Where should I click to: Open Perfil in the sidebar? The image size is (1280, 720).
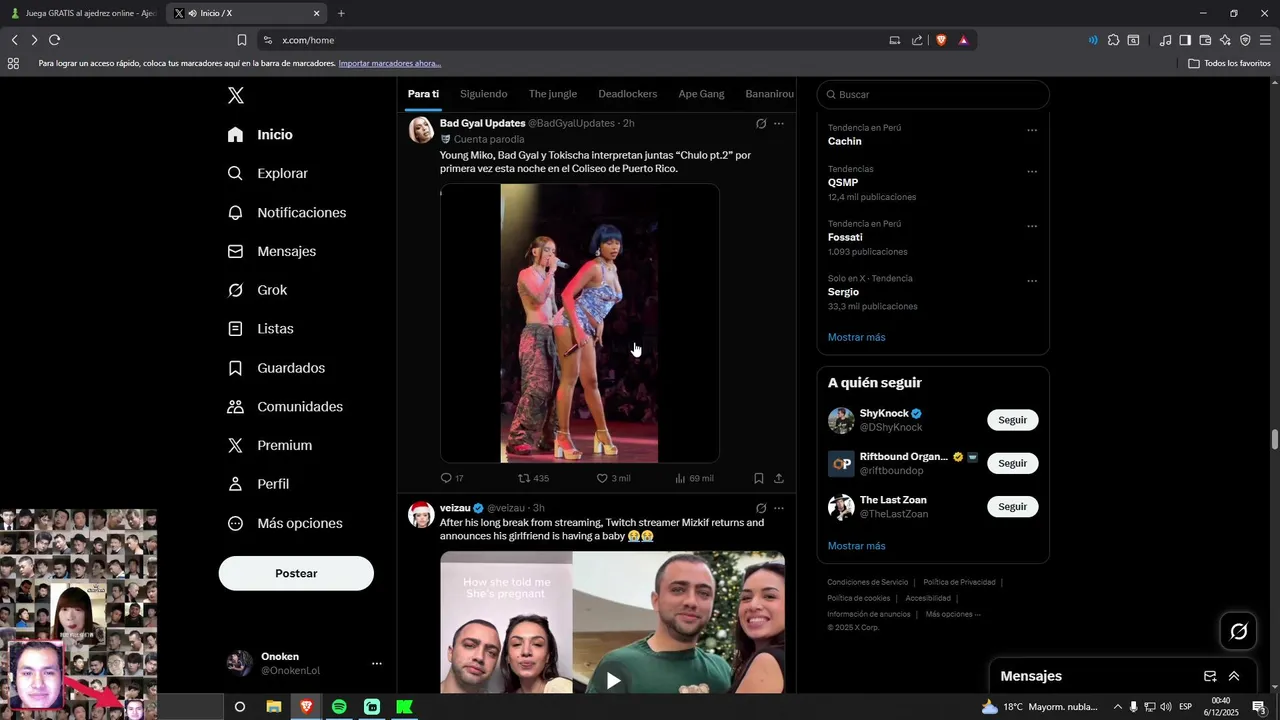pyautogui.click(x=258, y=484)
